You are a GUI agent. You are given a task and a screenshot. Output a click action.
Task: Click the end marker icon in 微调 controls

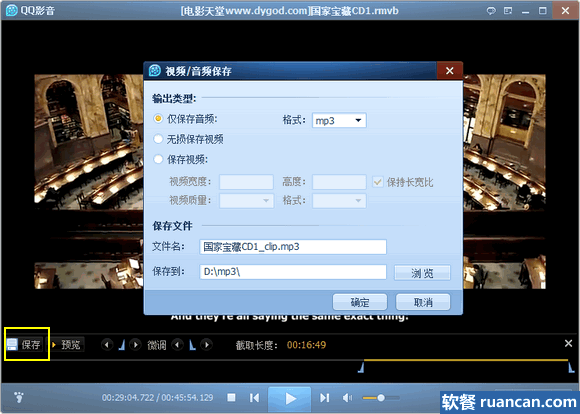click(x=192, y=345)
